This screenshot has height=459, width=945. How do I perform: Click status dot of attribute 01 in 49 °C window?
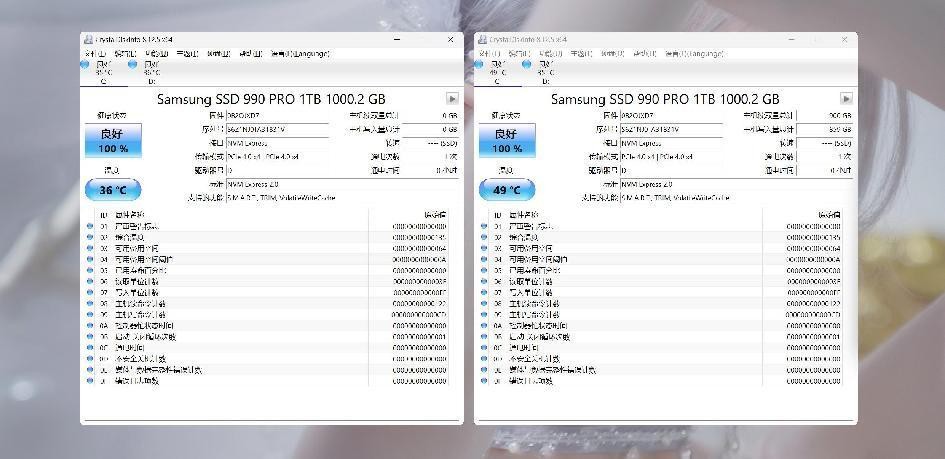484,226
